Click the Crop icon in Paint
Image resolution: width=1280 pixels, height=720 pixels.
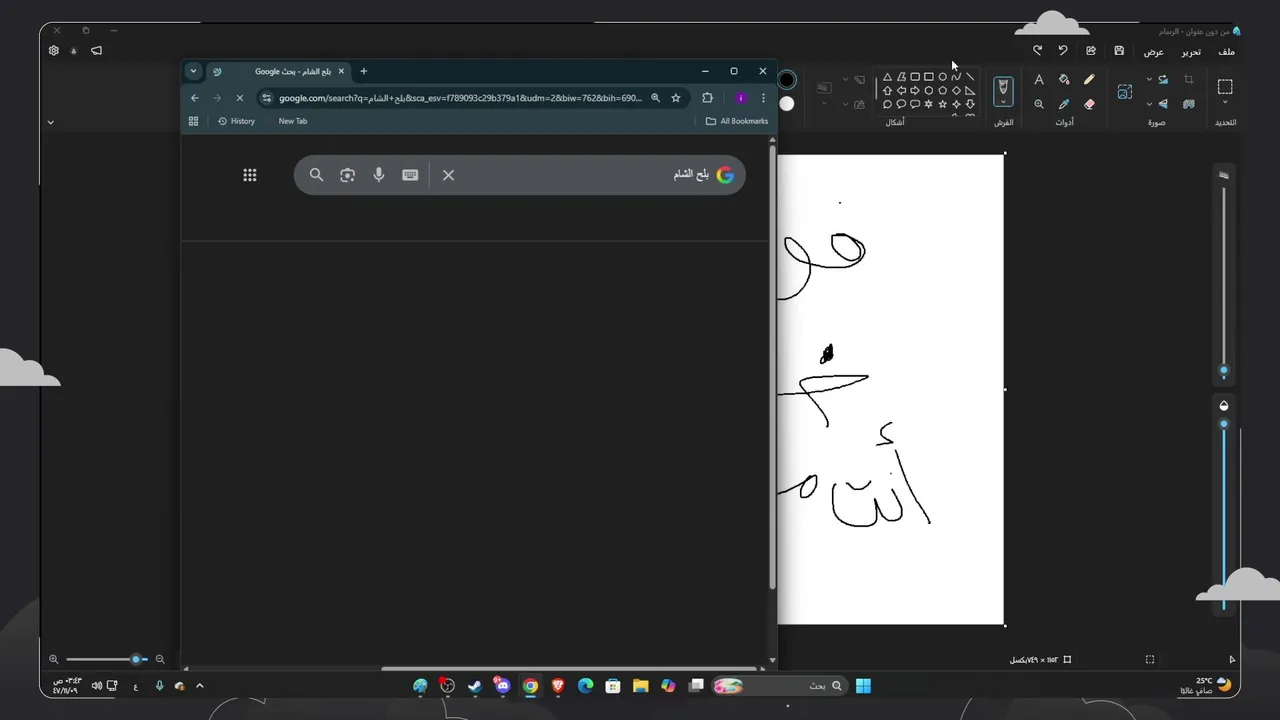[1189, 80]
